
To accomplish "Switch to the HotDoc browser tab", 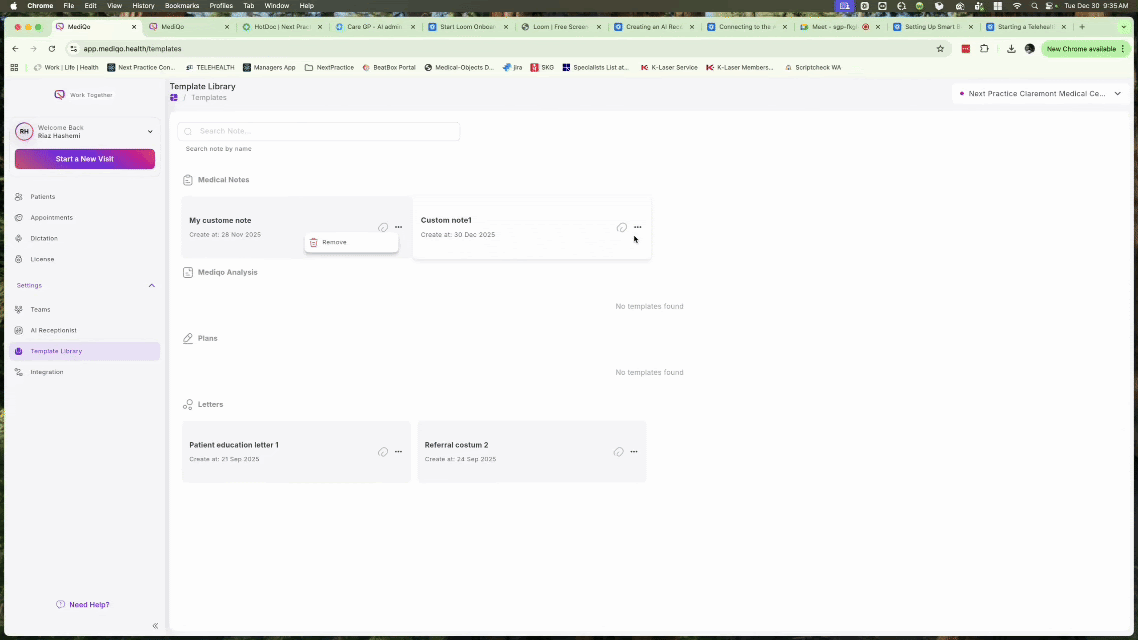I will [282, 27].
